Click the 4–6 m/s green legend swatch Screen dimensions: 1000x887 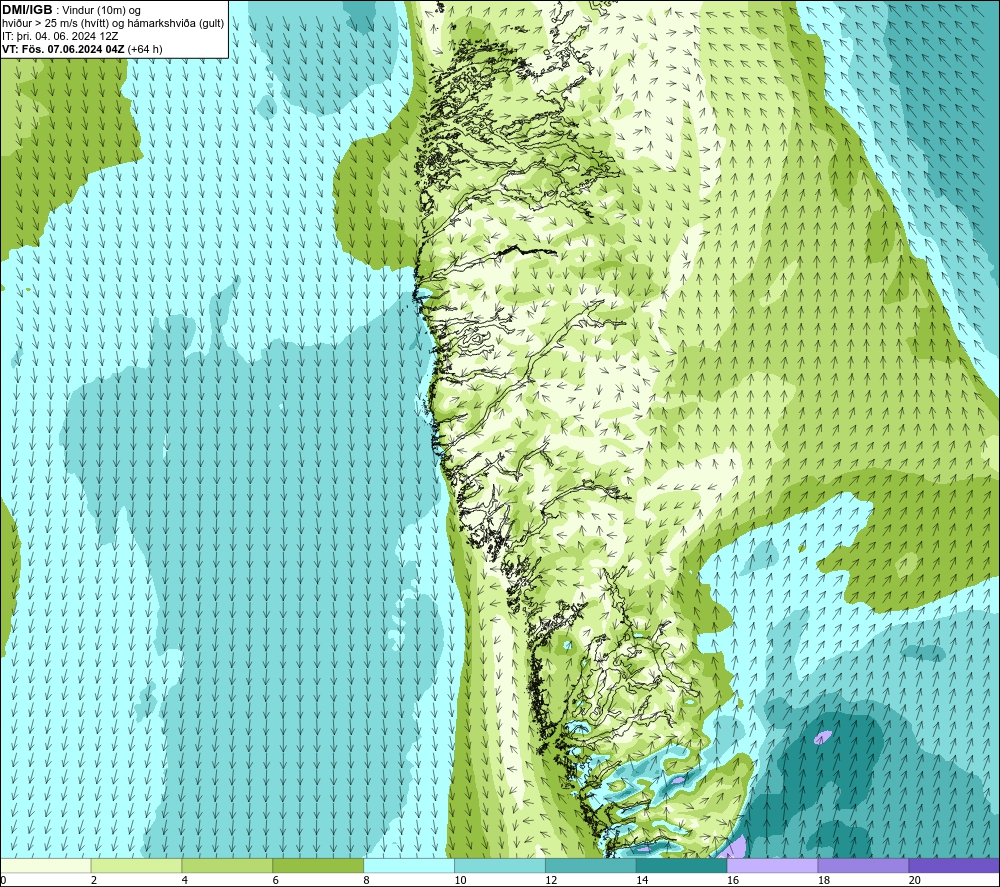pos(227,866)
